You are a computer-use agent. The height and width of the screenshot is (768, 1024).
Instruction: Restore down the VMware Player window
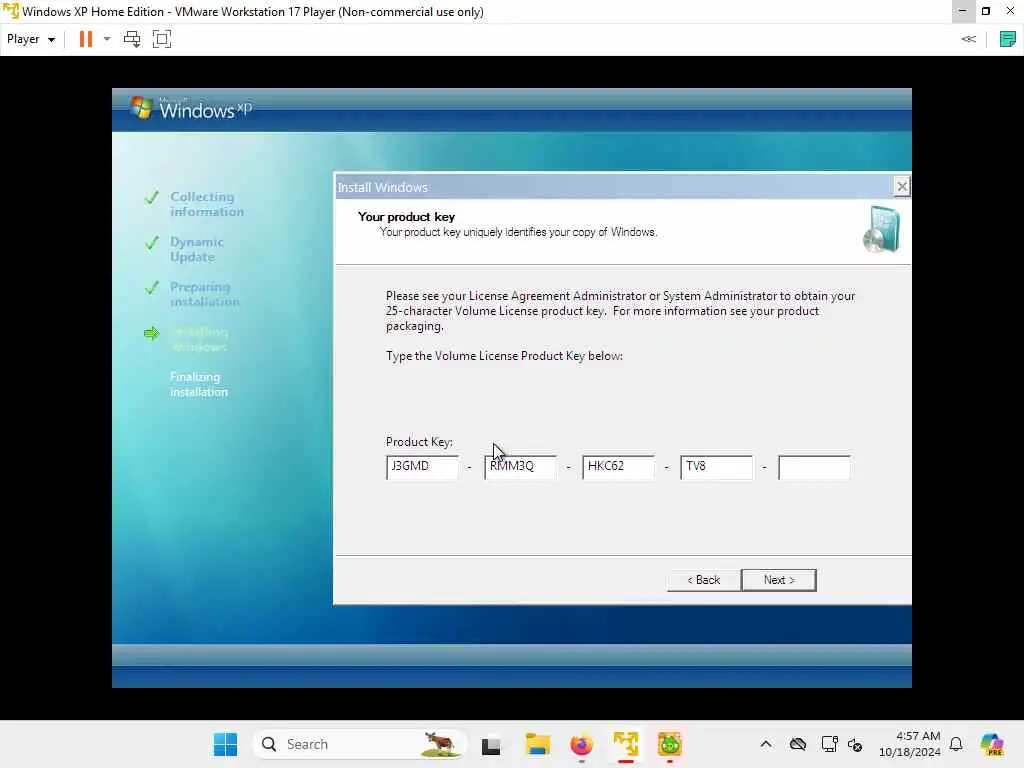(986, 11)
